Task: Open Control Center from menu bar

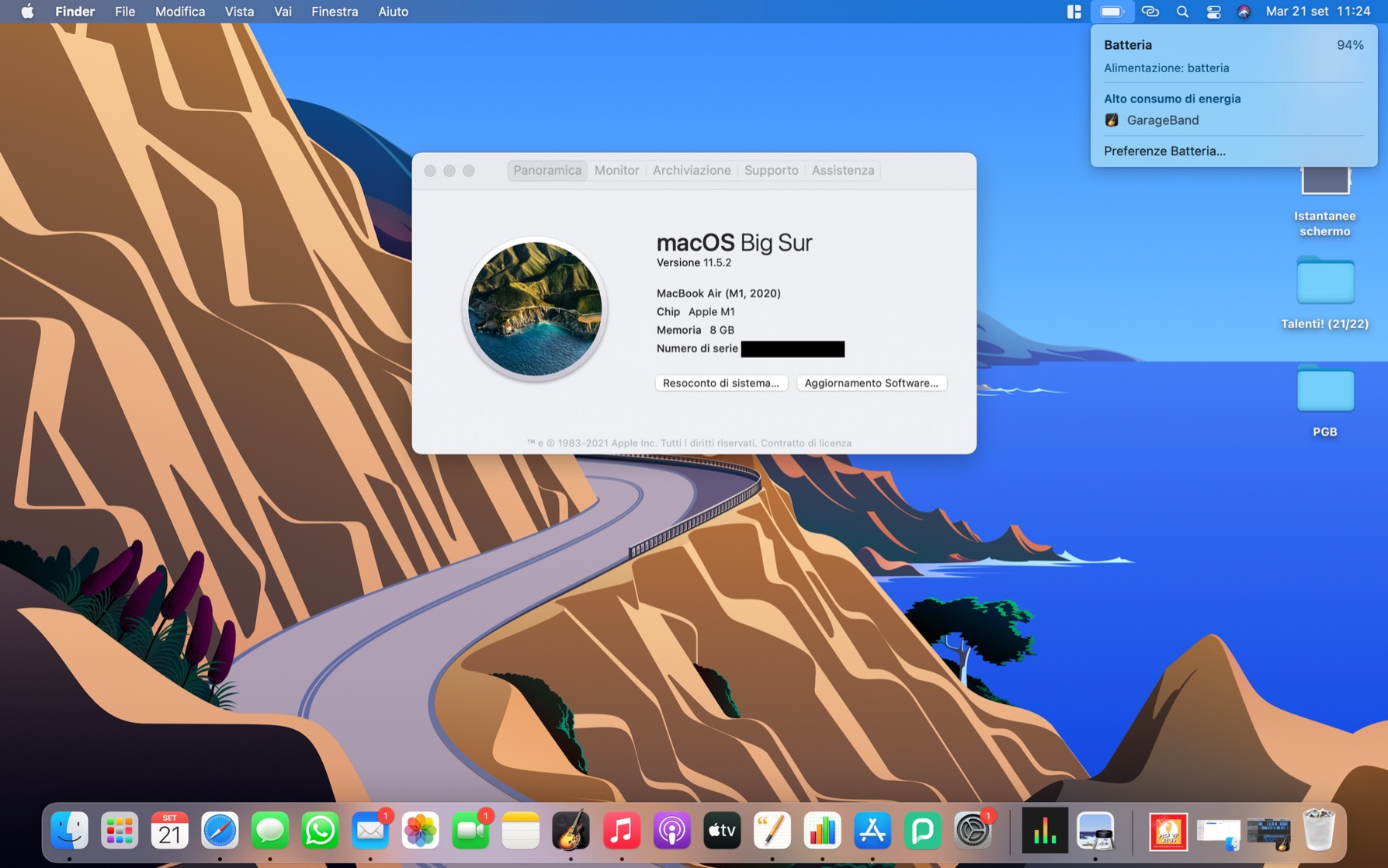Action: pos(1213,12)
